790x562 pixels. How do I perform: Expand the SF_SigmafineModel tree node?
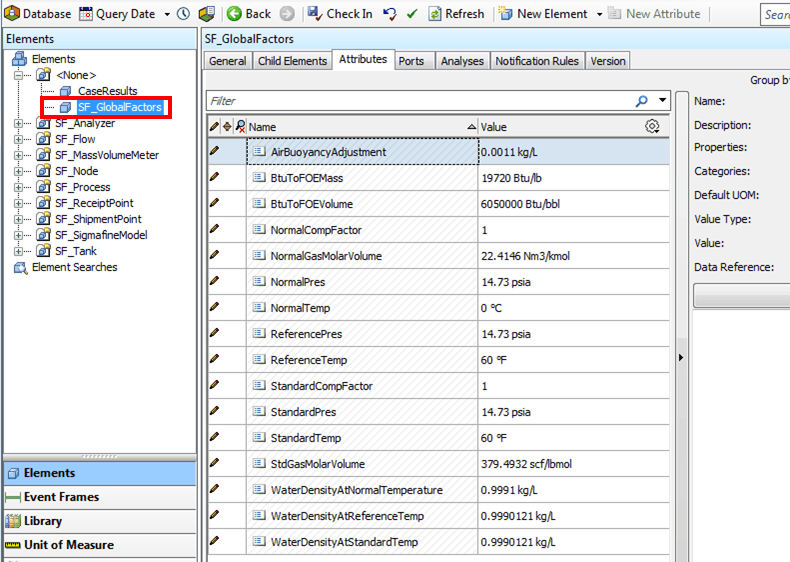coord(19,235)
